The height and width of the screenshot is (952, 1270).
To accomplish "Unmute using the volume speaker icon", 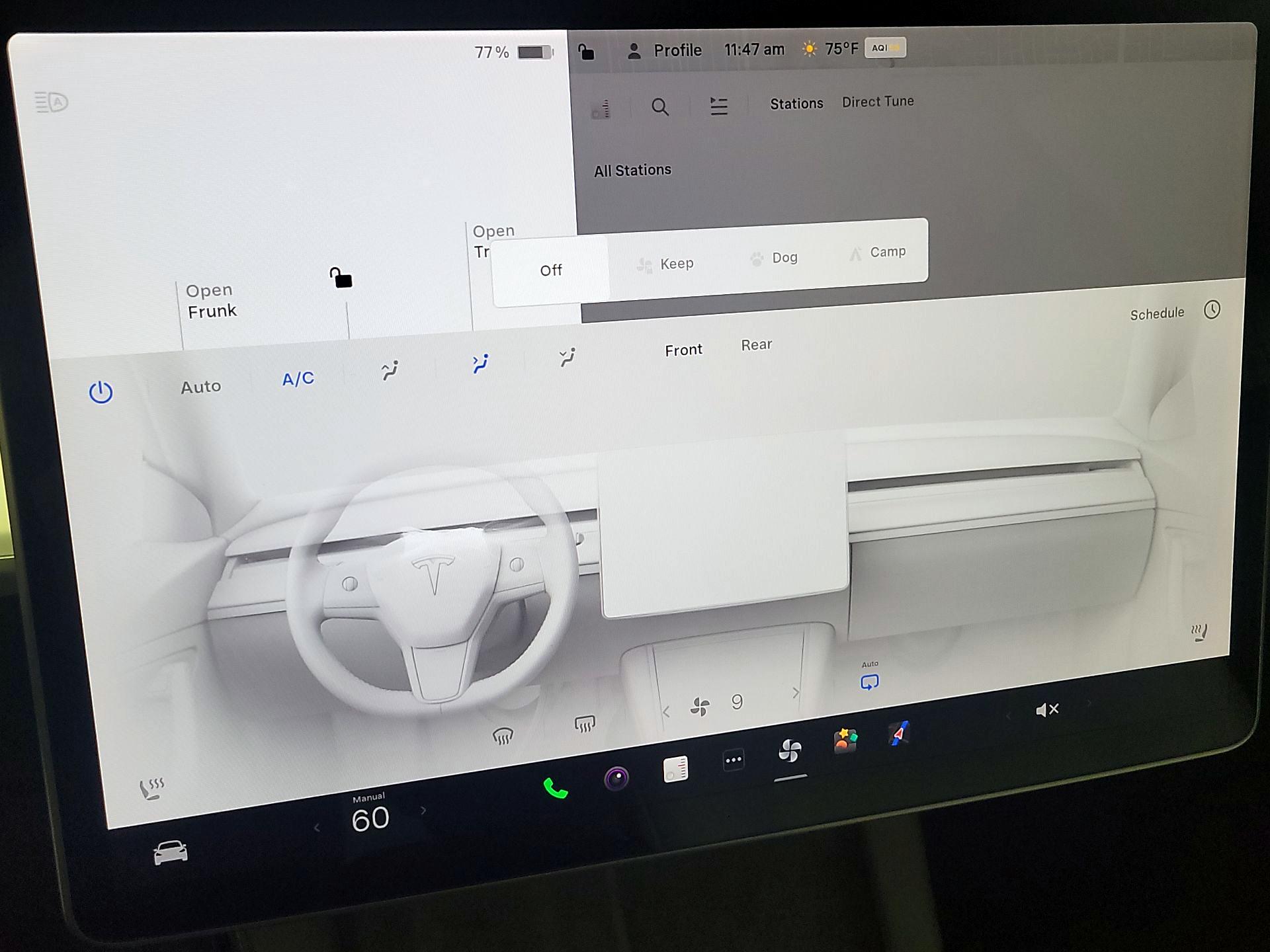I will click(x=1046, y=710).
